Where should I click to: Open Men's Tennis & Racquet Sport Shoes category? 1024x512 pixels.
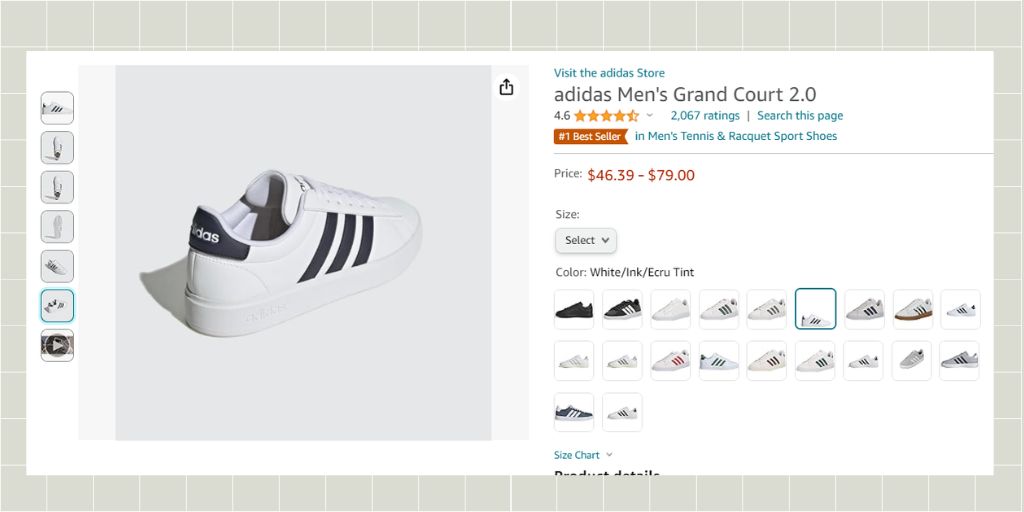click(x=736, y=136)
